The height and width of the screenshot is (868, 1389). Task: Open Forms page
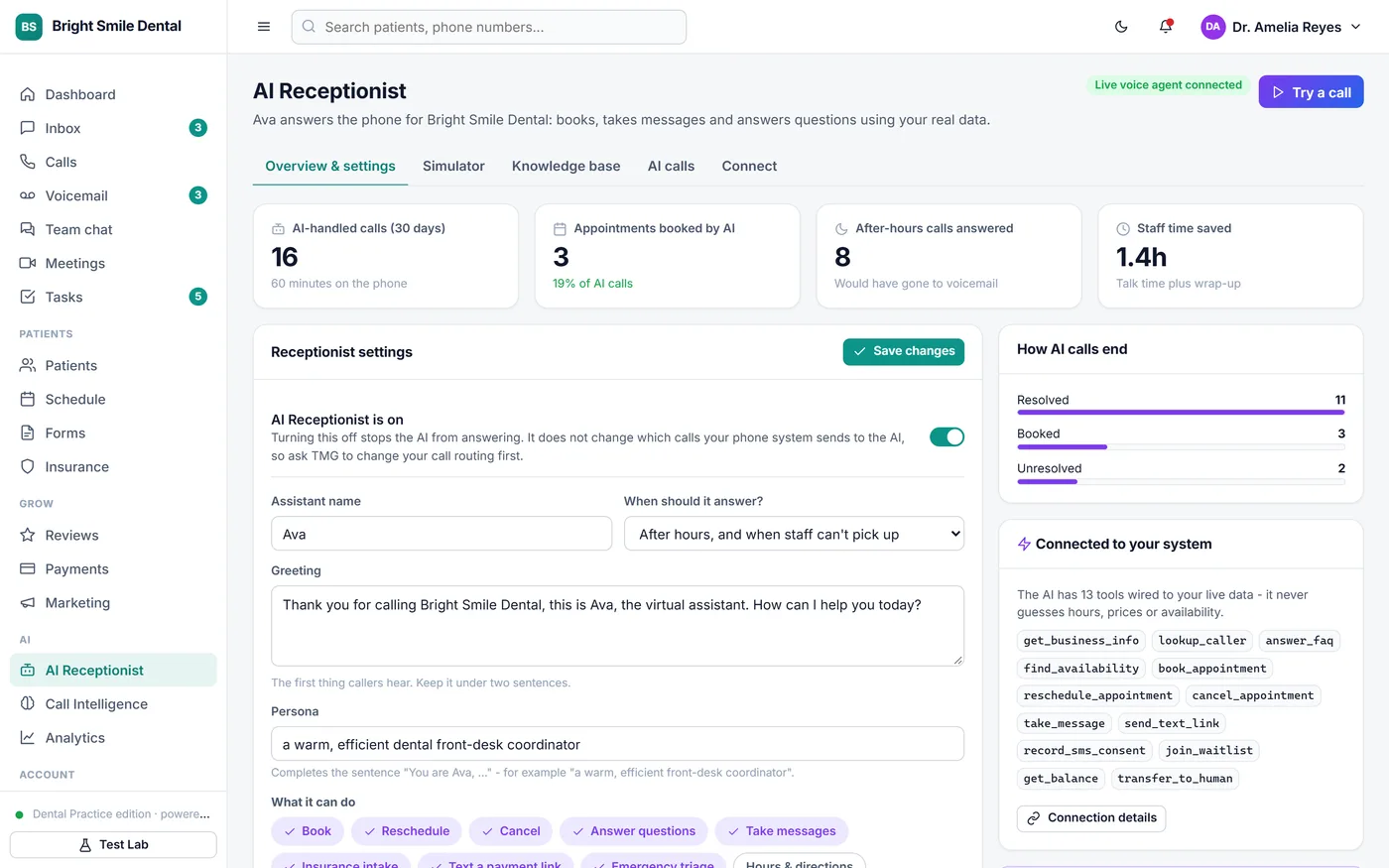click(113, 433)
